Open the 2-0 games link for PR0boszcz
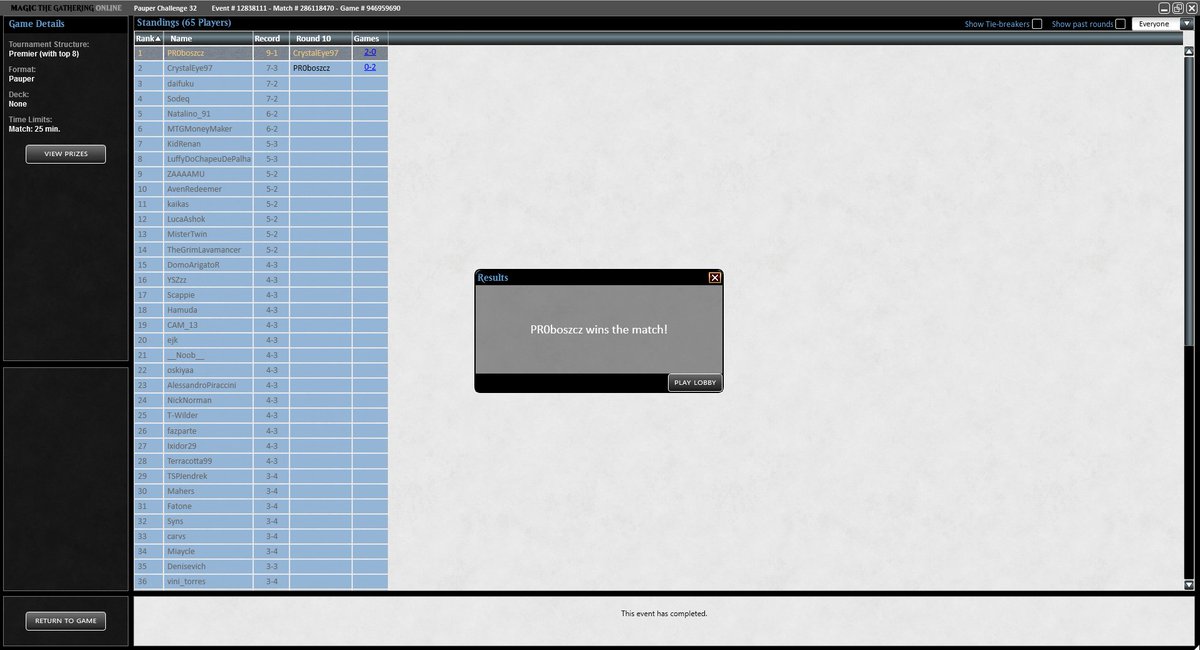The image size is (1200, 650). tap(370, 52)
